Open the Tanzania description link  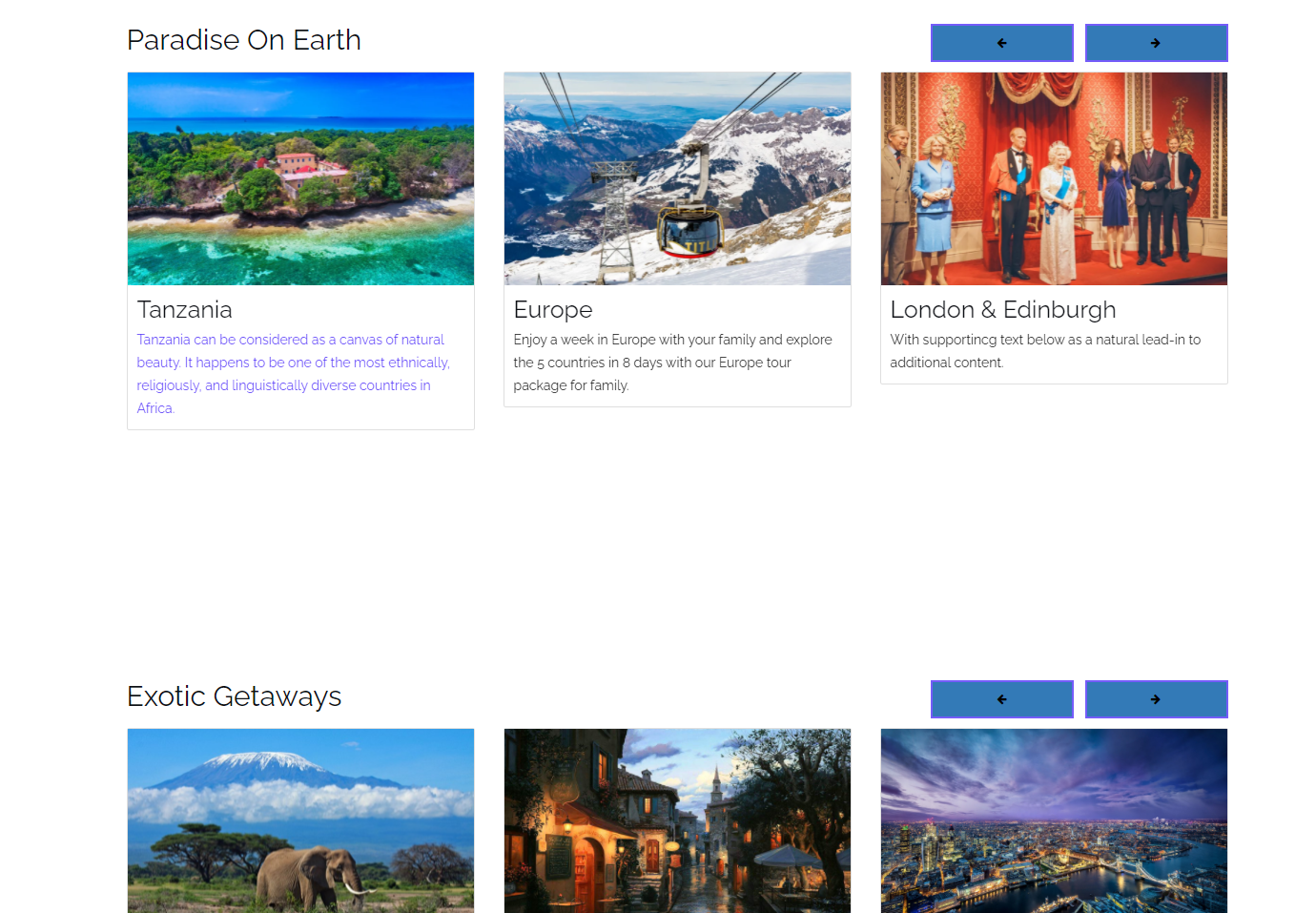(294, 374)
